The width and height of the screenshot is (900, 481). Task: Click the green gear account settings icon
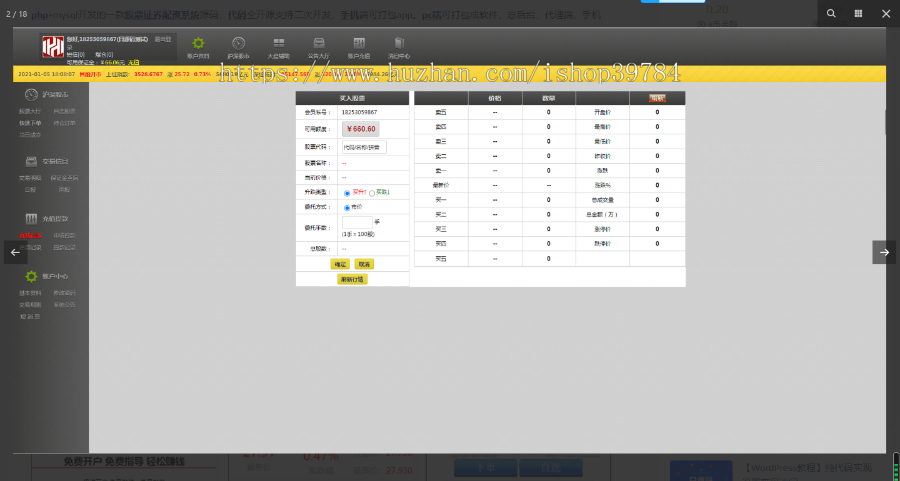click(198, 44)
